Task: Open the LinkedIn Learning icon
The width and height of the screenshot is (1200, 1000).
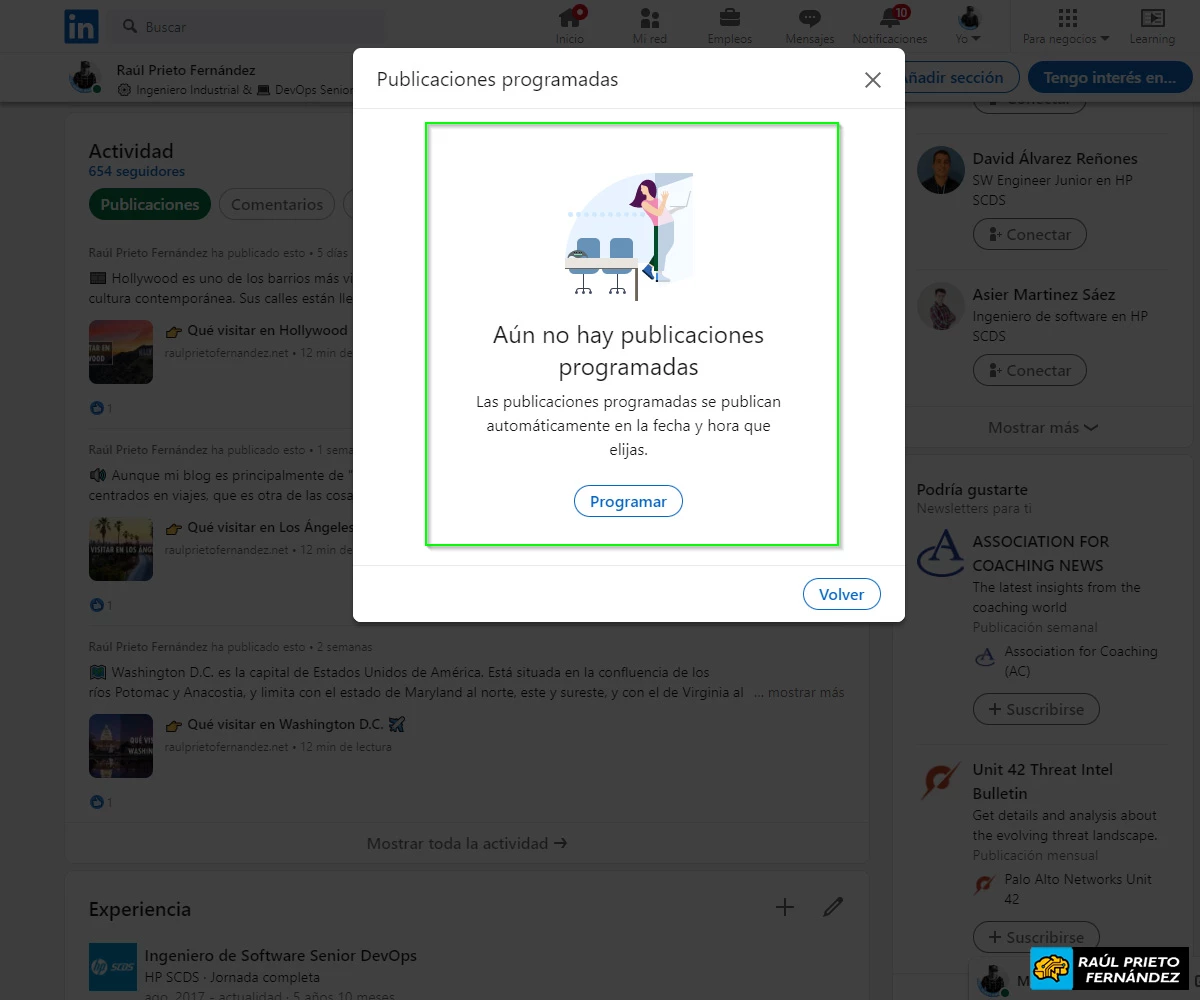Action: coord(1152,24)
